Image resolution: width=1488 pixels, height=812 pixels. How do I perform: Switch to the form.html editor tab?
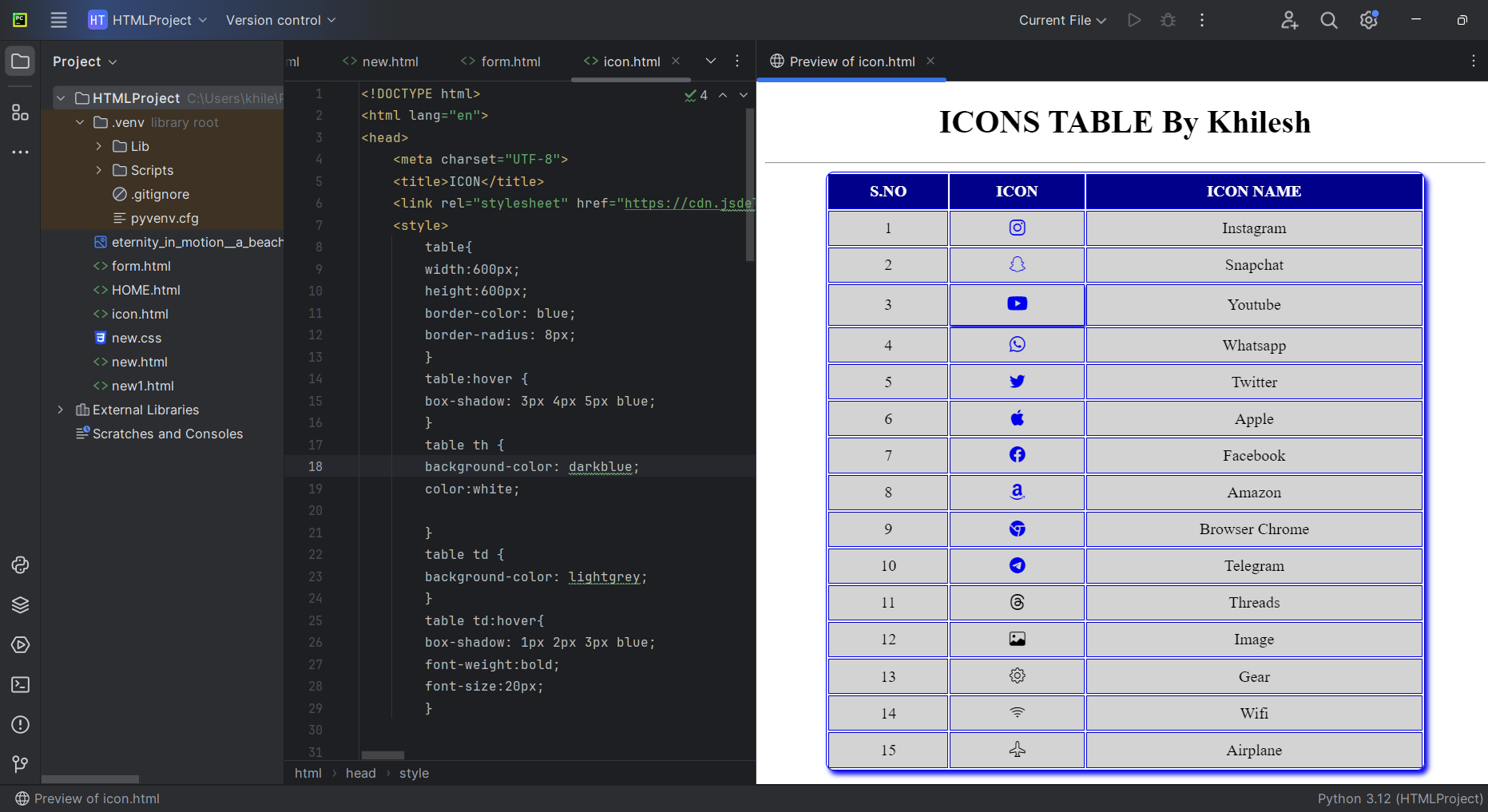coord(501,61)
